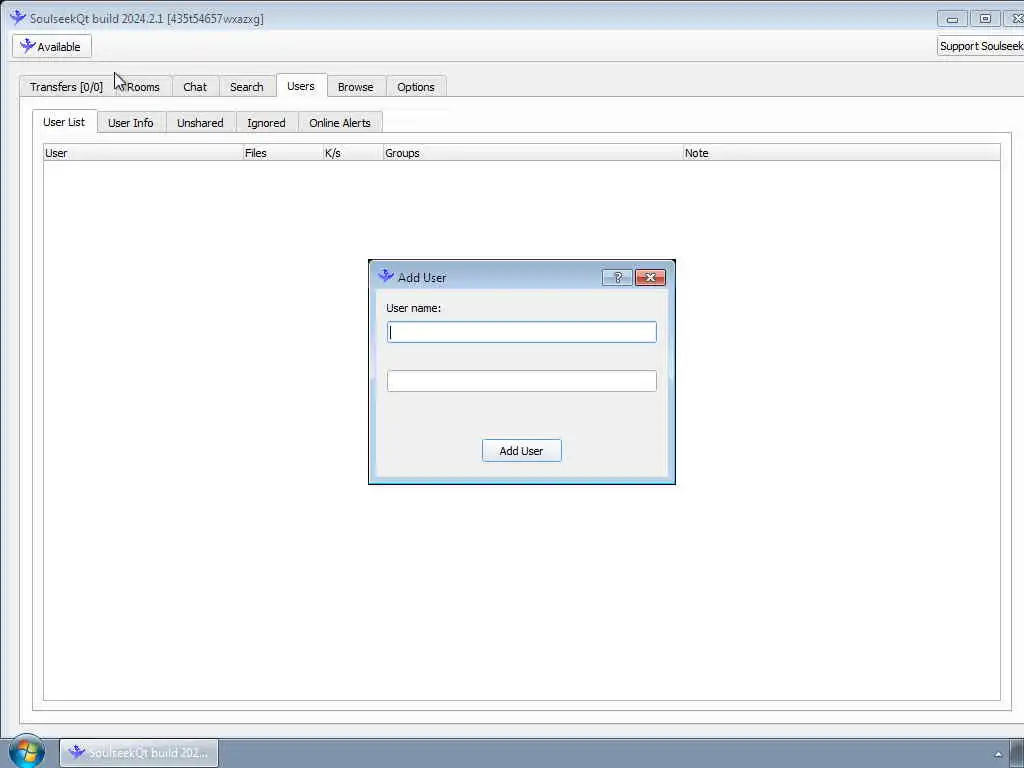Click the Soulseek bird icon in main title bar
Viewport: 1024px width, 768px height.
18,18
